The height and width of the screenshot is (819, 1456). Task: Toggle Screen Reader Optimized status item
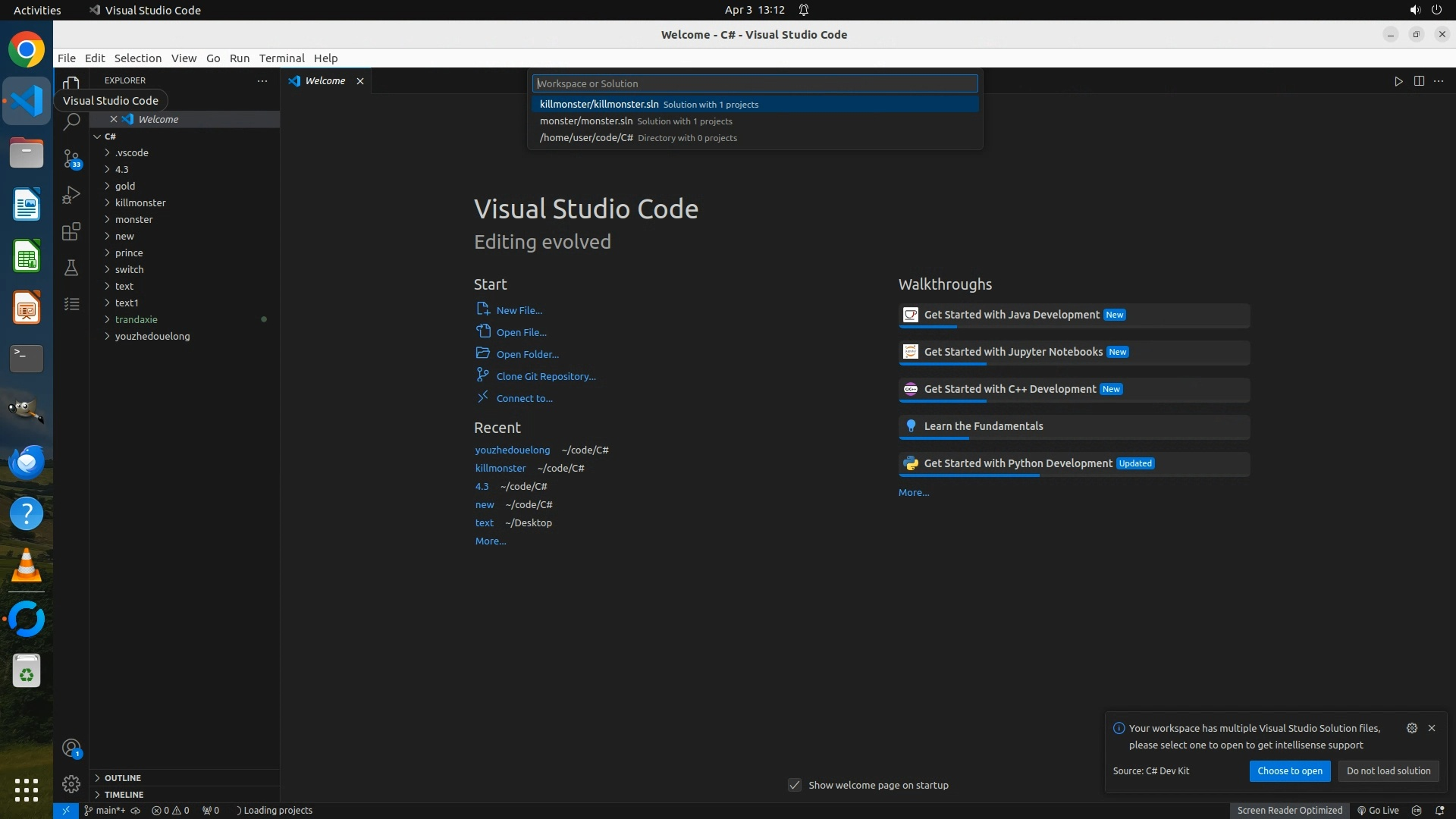(1289, 810)
